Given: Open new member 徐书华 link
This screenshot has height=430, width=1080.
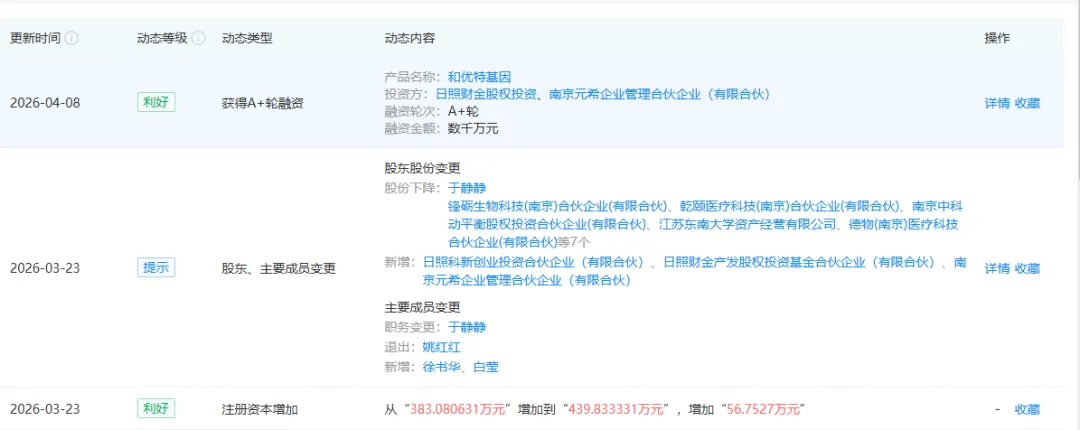Looking at the screenshot, I should (x=442, y=367).
